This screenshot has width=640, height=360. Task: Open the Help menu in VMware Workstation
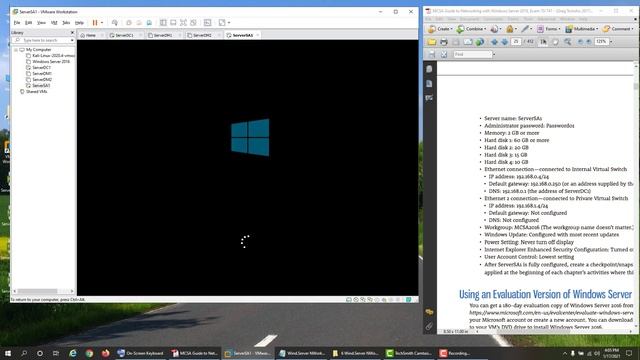click(79, 23)
